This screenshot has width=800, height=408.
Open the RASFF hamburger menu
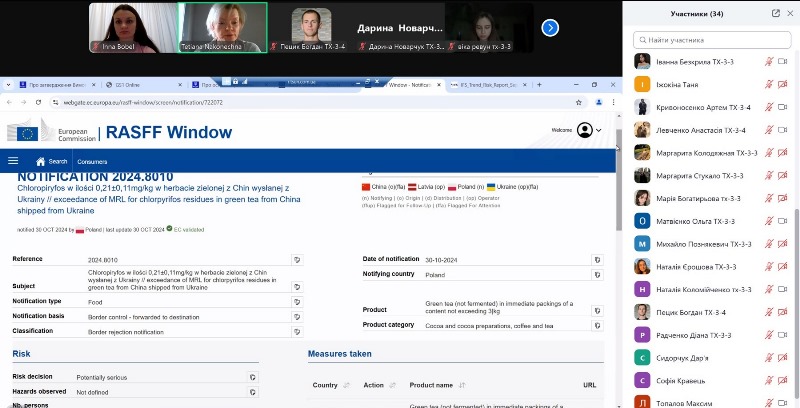click(x=13, y=160)
